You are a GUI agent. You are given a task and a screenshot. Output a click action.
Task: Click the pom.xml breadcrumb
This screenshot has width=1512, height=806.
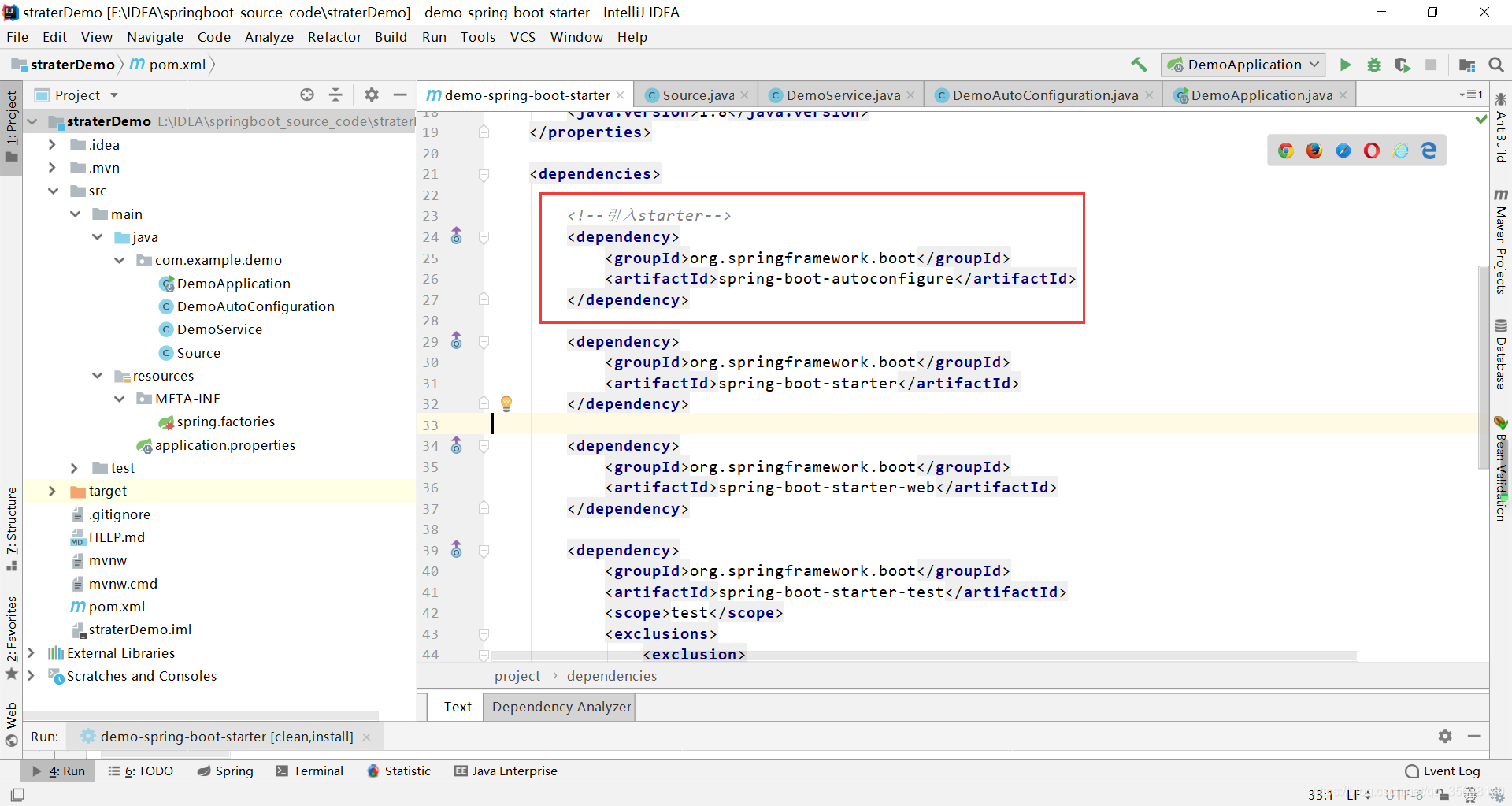coord(169,65)
